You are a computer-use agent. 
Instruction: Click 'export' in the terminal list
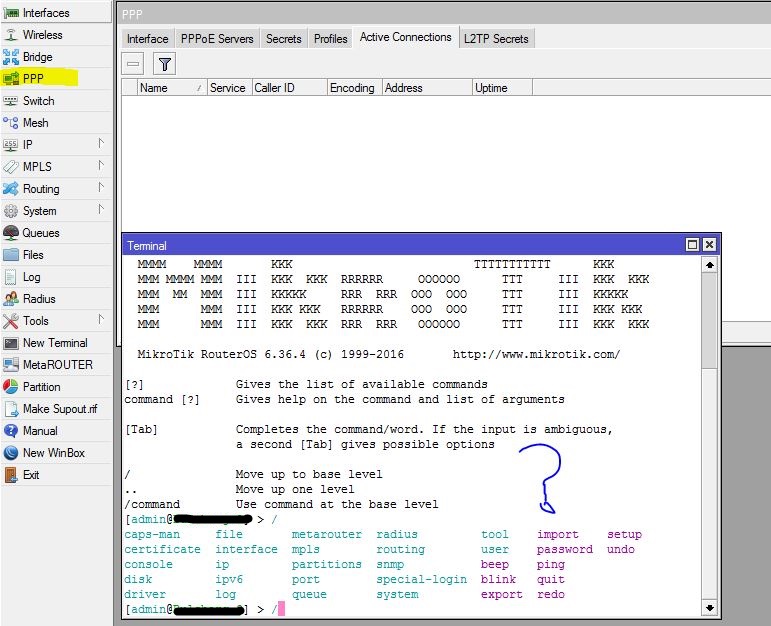tap(502, 595)
